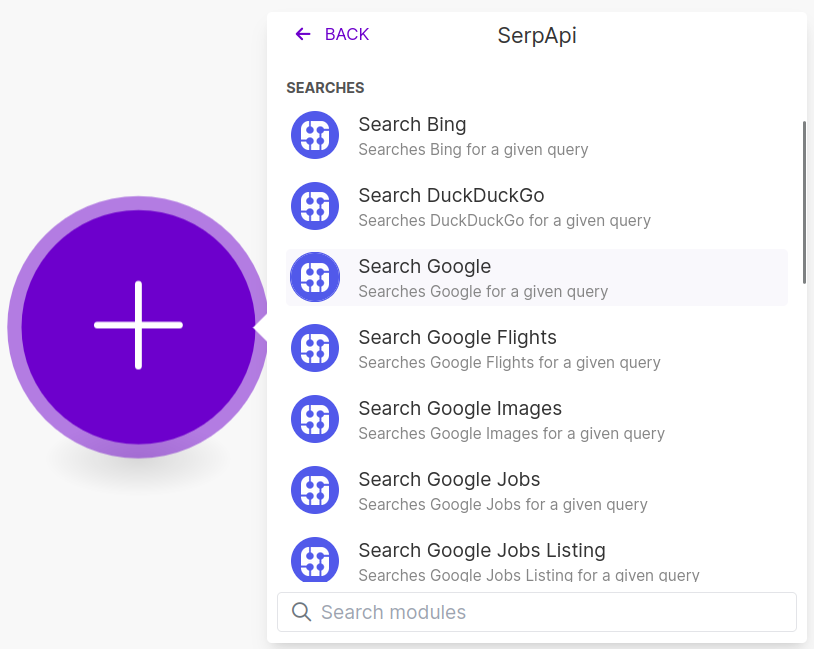Select 'Searches Google for a given query'
Image resolution: width=814 pixels, height=649 pixels.
(483, 292)
